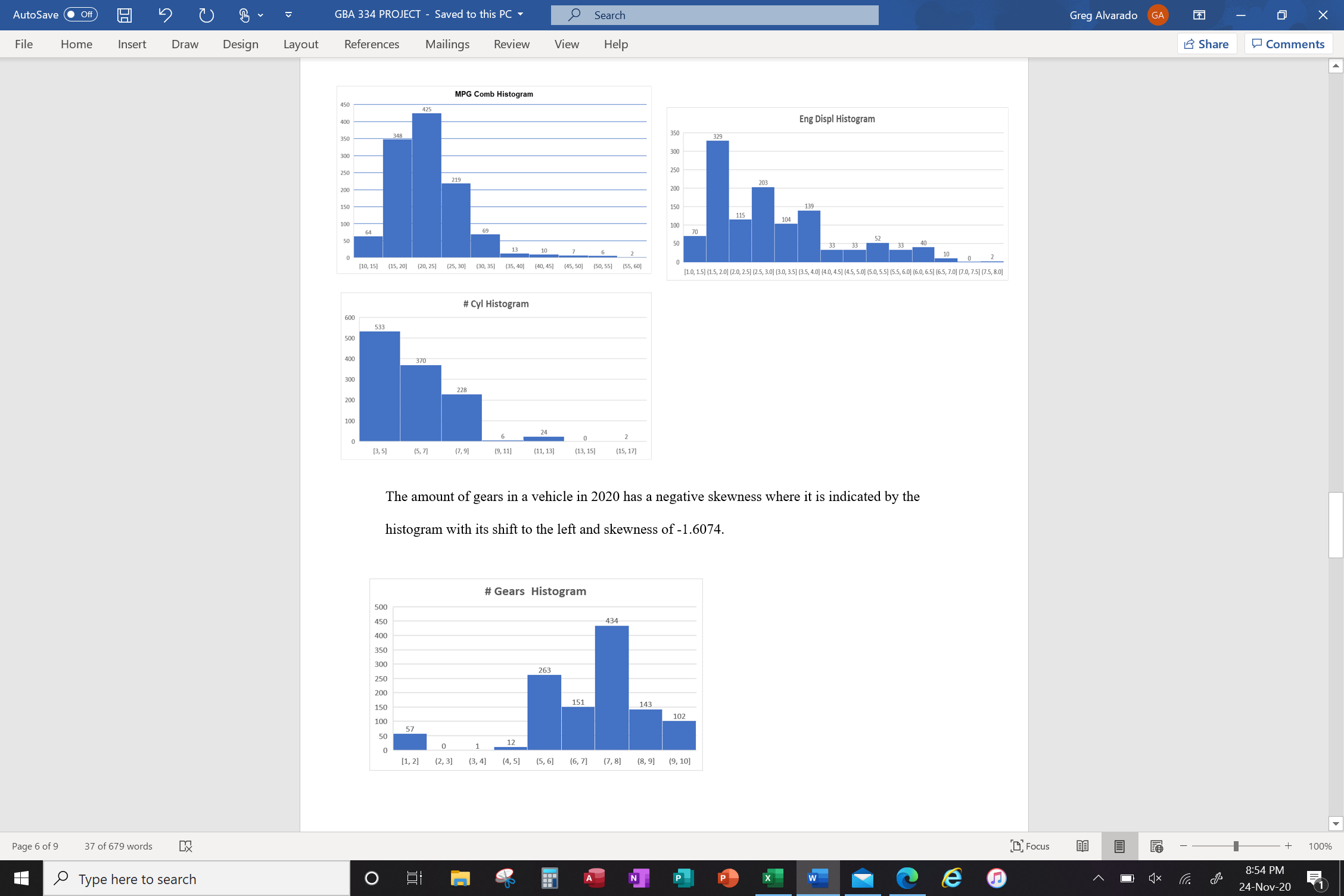Switch to Read Mode view icon
This screenshot has width=1344, height=896.
point(1082,846)
